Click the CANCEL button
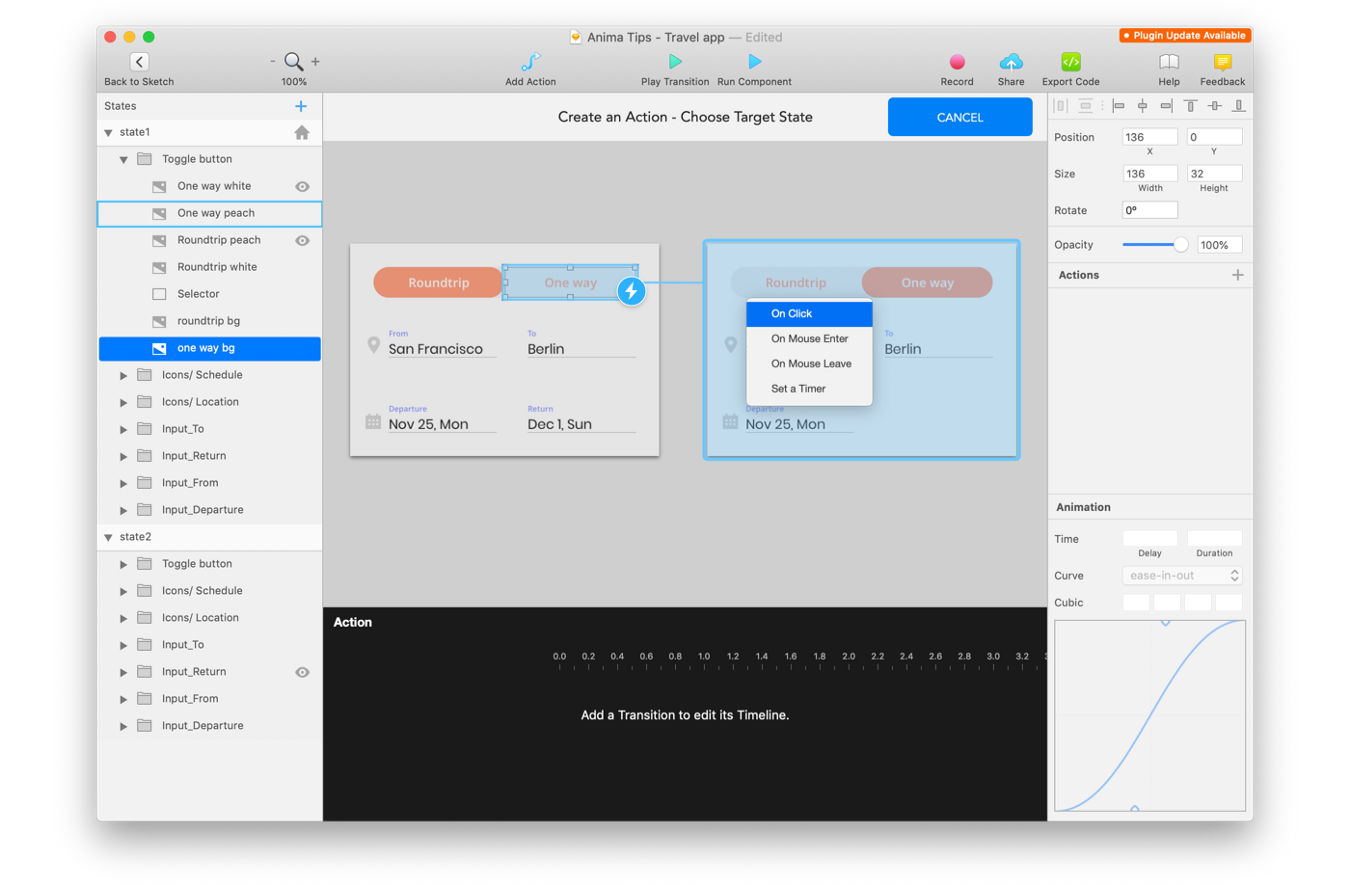The image size is (1350, 885). click(959, 117)
